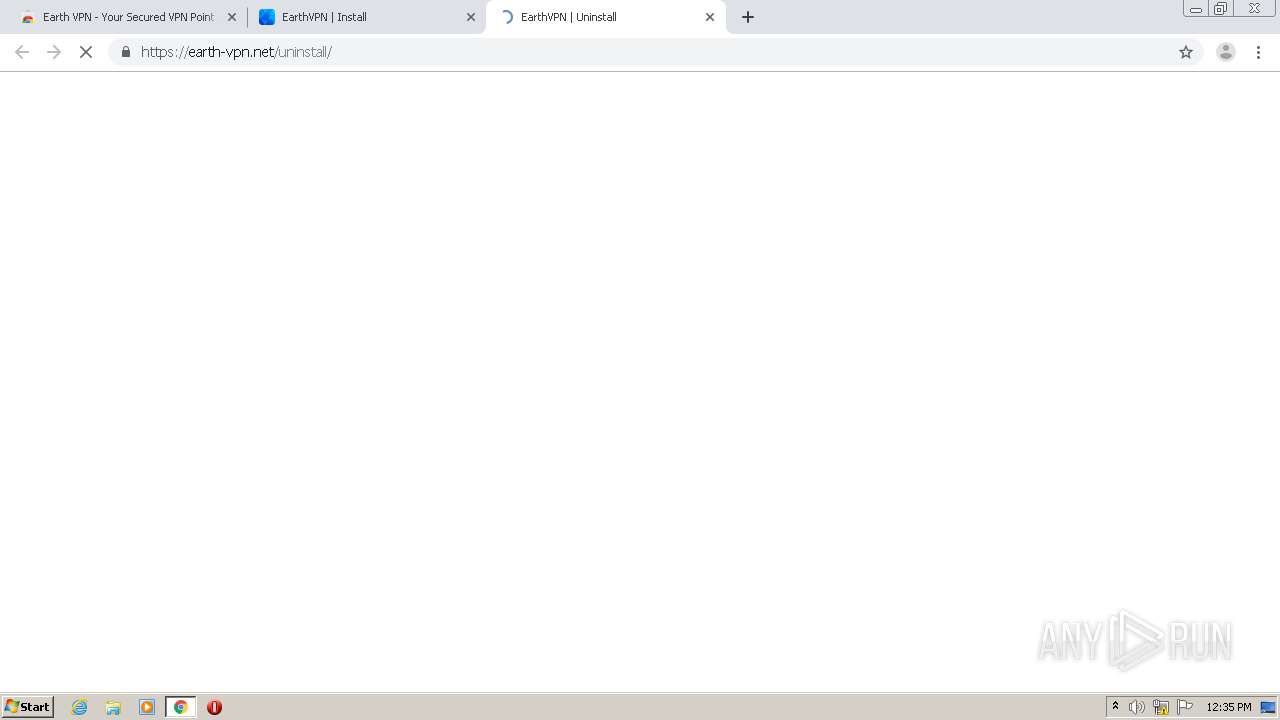Image resolution: width=1280 pixels, height=720 pixels.
Task: Close the Earth VPN - Your Secured VPN Point tab
Action: pyautogui.click(x=232, y=17)
